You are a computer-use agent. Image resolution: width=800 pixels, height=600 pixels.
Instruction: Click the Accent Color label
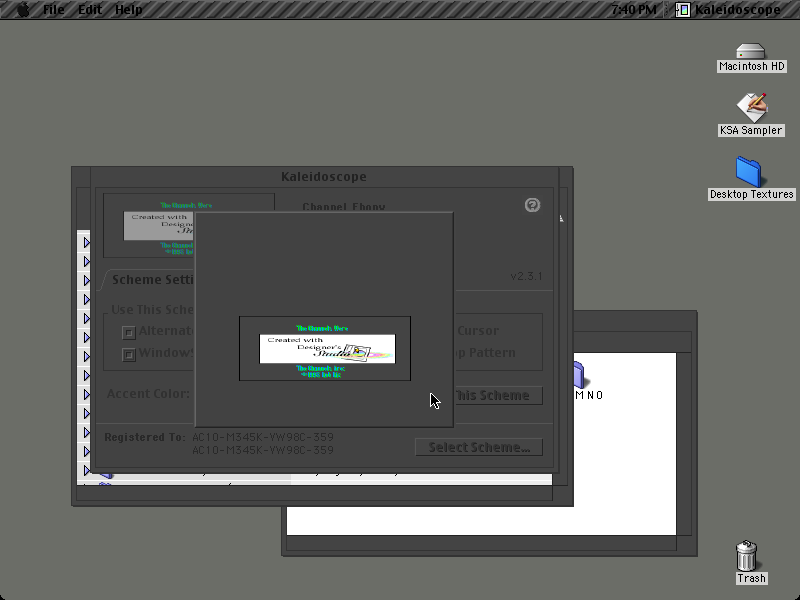click(148, 394)
